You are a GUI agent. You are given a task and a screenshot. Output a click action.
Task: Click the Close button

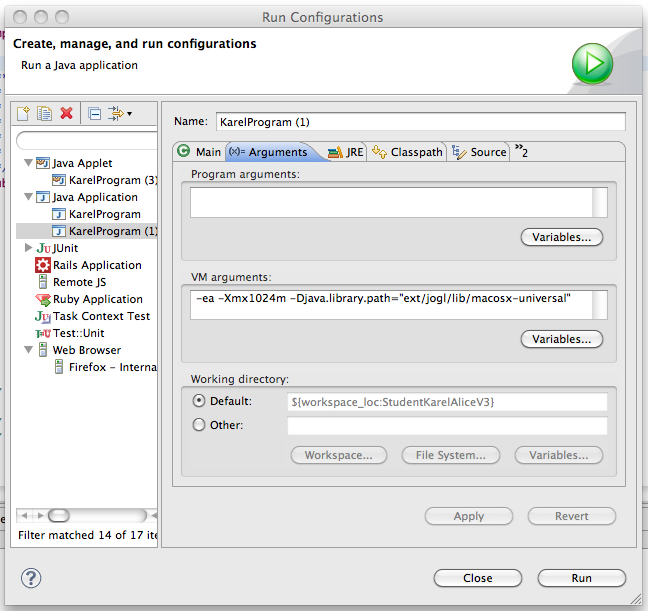478,578
